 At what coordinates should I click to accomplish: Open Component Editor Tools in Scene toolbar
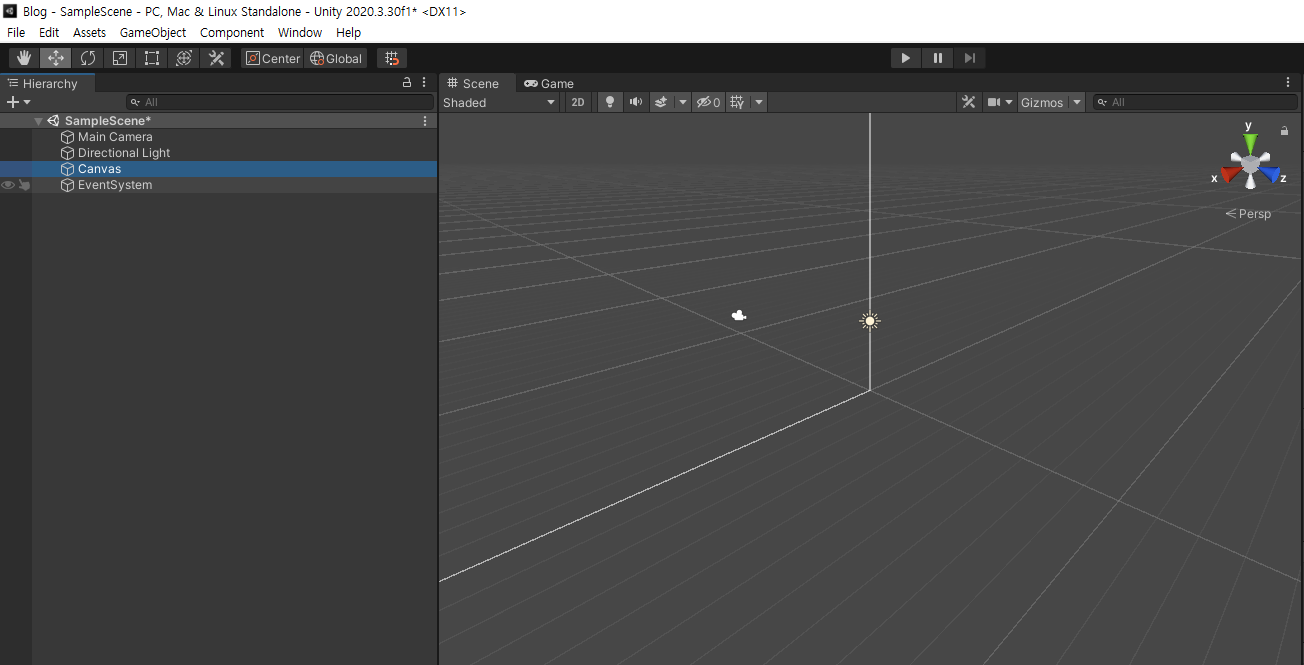[x=968, y=102]
